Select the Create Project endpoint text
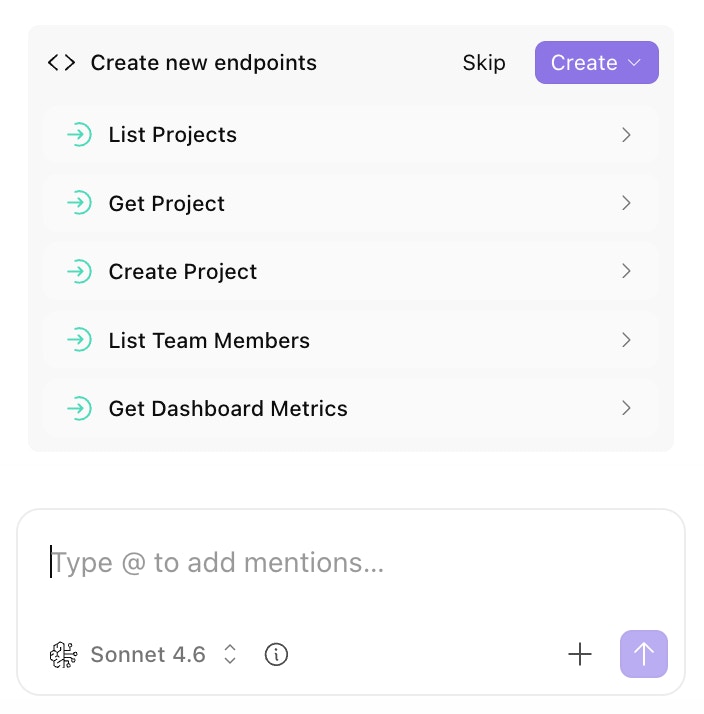 [x=183, y=272]
